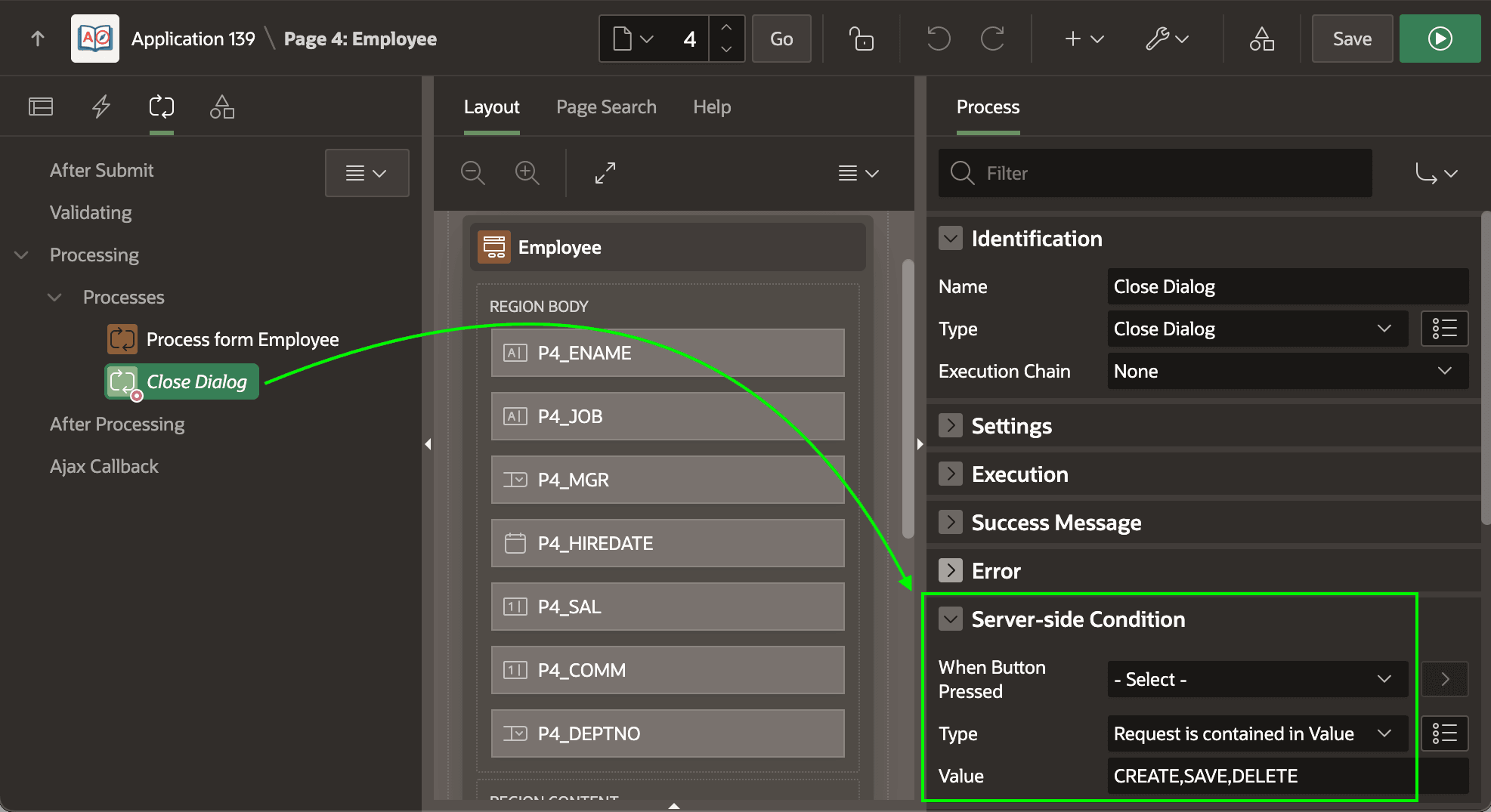Click the Value field CREATE,SAVE,DELETE
1491x812 pixels.
coord(1288,776)
